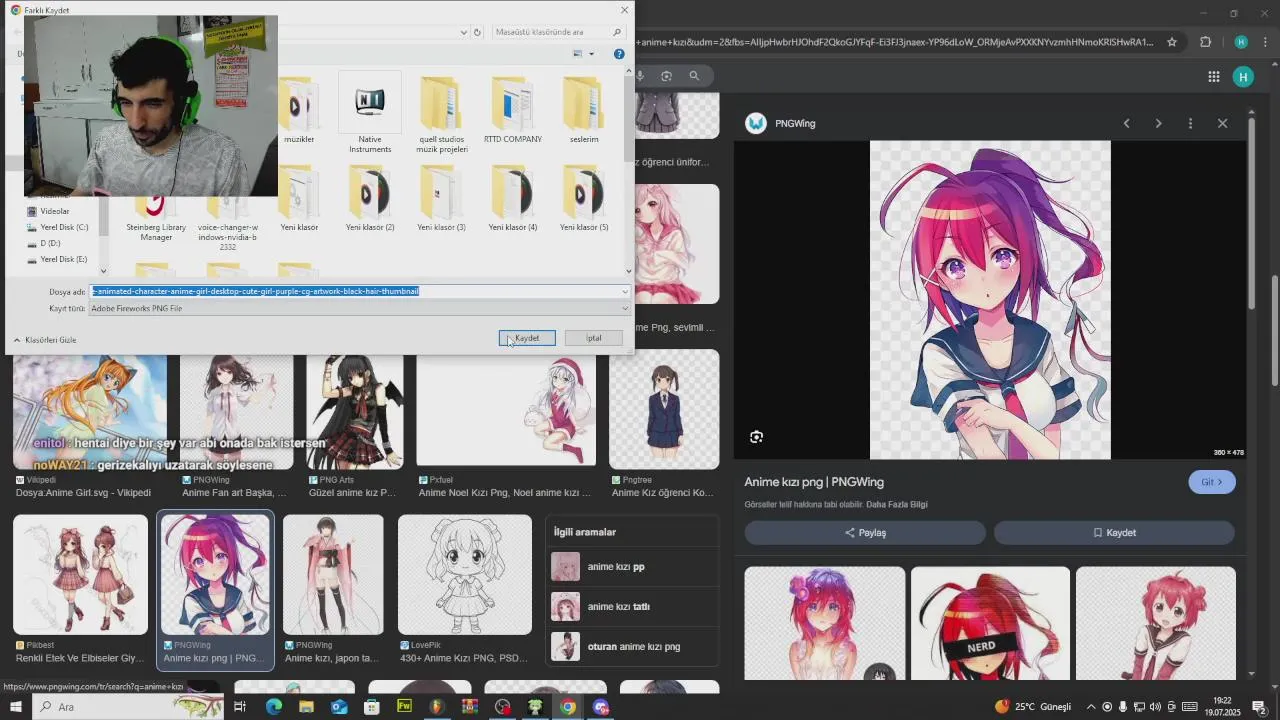Close the image preview panel
The width and height of the screenshot is (1280, 720).
pos(1222,123)
